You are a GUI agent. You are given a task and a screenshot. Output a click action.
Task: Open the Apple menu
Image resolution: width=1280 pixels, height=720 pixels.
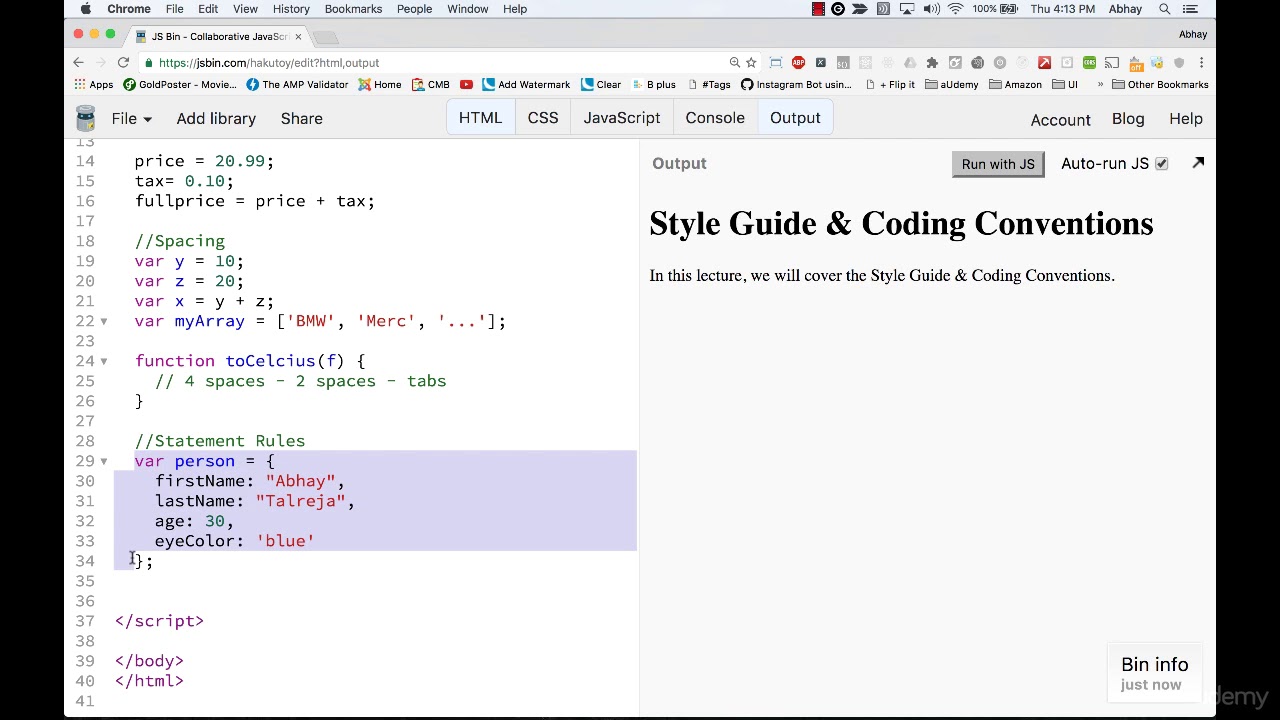pyautogui.click(x=85, y=9)
